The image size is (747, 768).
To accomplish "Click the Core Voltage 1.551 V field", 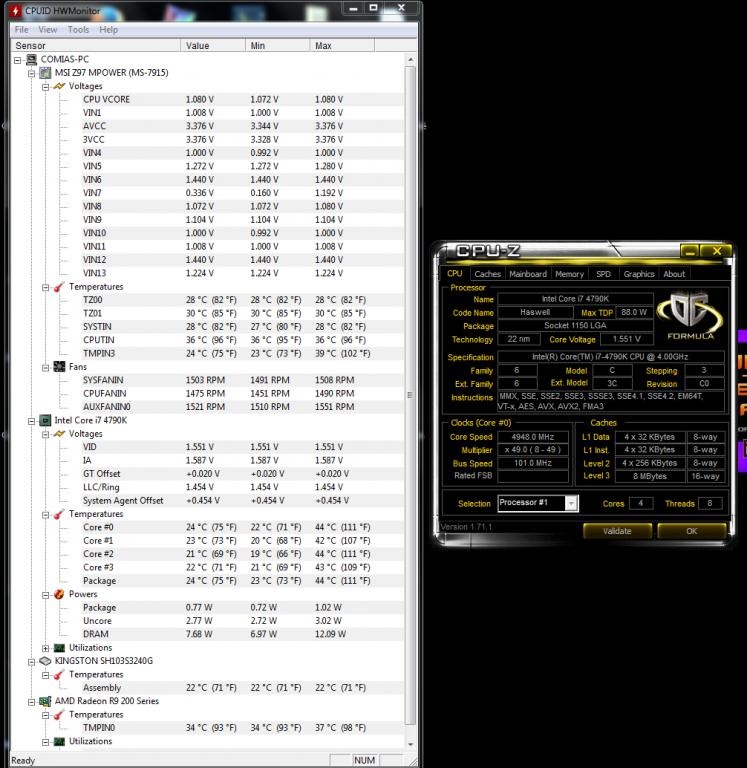I will pos(627,339).
